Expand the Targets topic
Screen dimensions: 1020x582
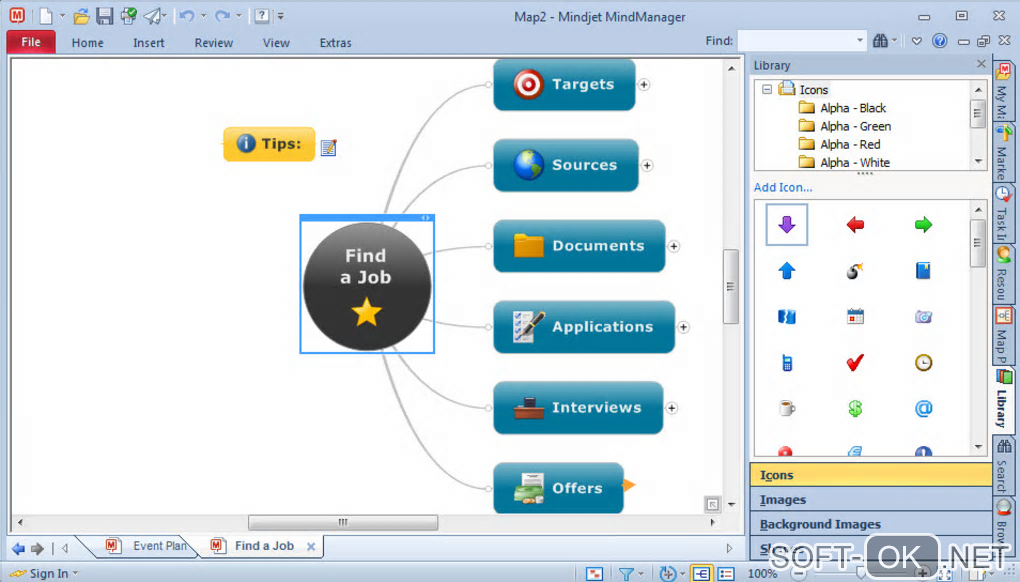643,85
